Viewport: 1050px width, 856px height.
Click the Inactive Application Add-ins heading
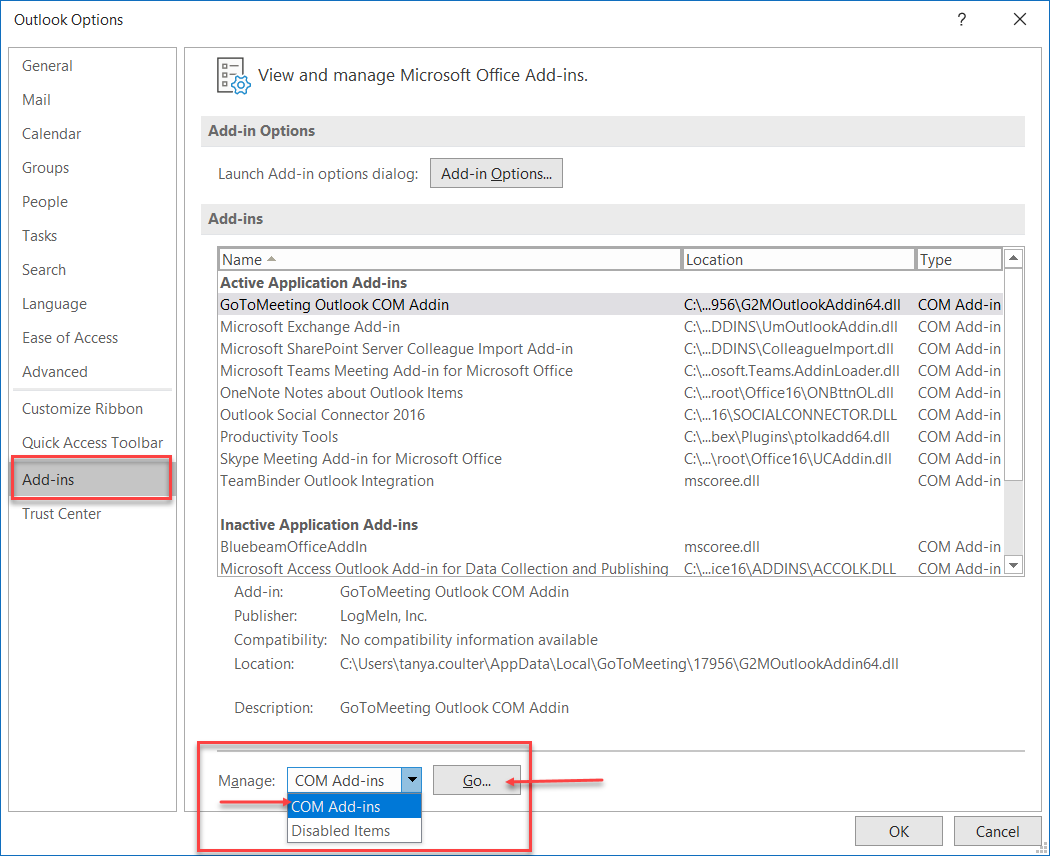tap(319, 524)
